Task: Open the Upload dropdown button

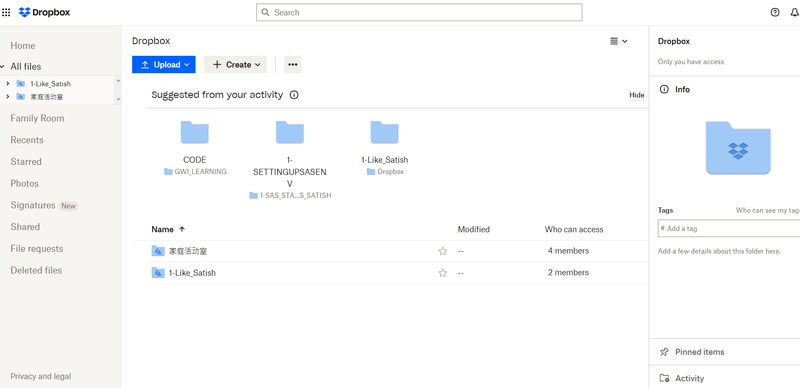Action: [164, 65]
